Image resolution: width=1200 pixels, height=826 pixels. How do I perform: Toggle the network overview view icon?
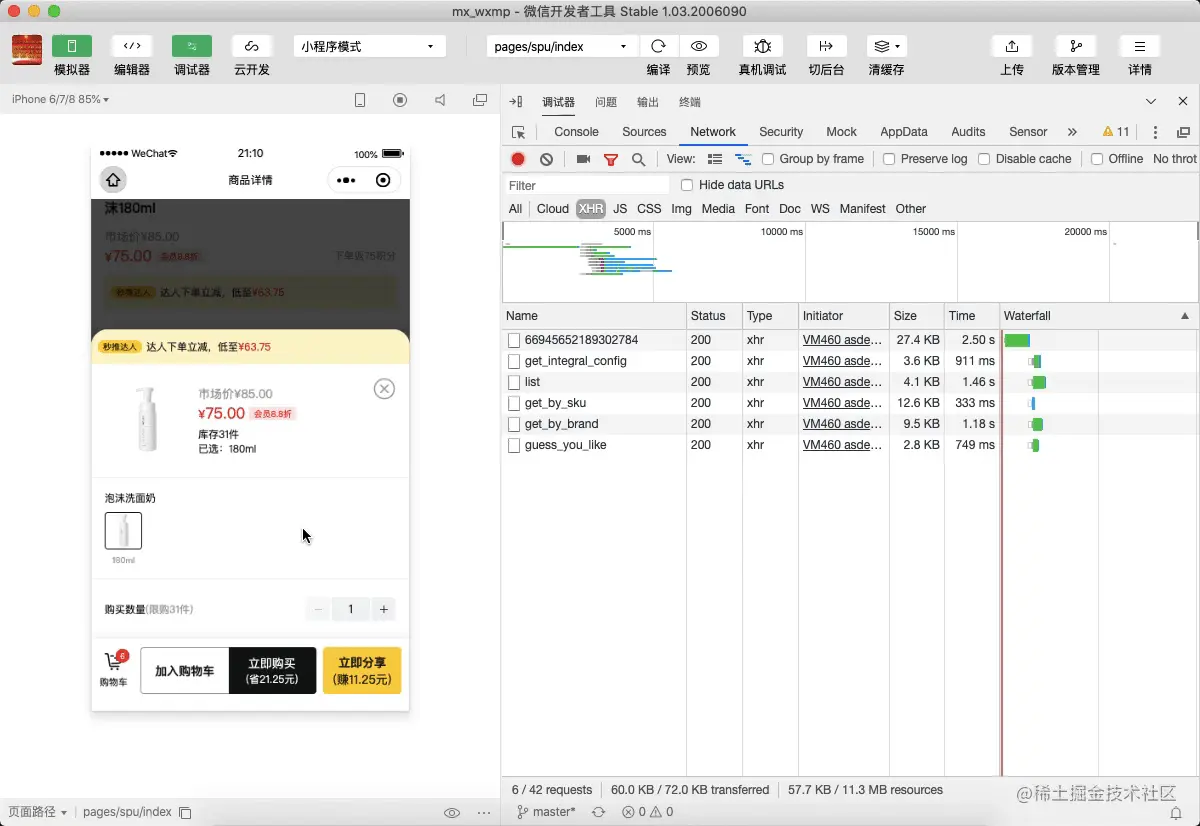742,159
